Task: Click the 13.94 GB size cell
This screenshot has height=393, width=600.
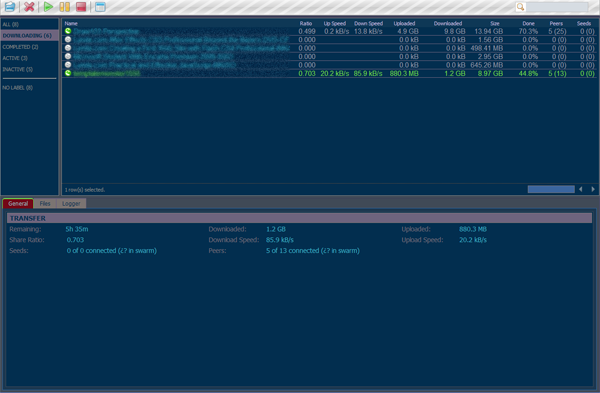Action: click(489, 31)
